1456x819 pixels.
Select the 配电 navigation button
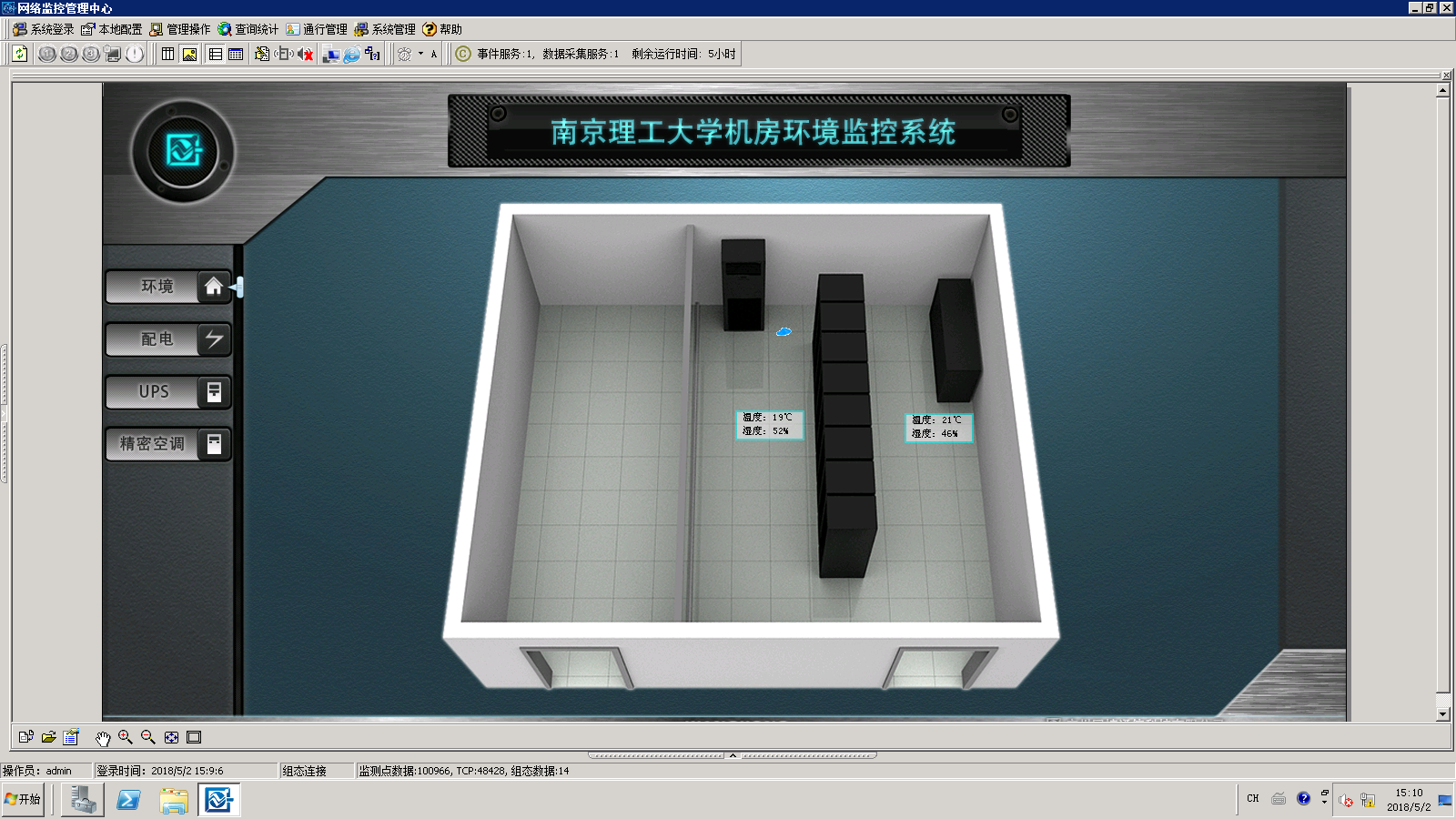[168, 339]
